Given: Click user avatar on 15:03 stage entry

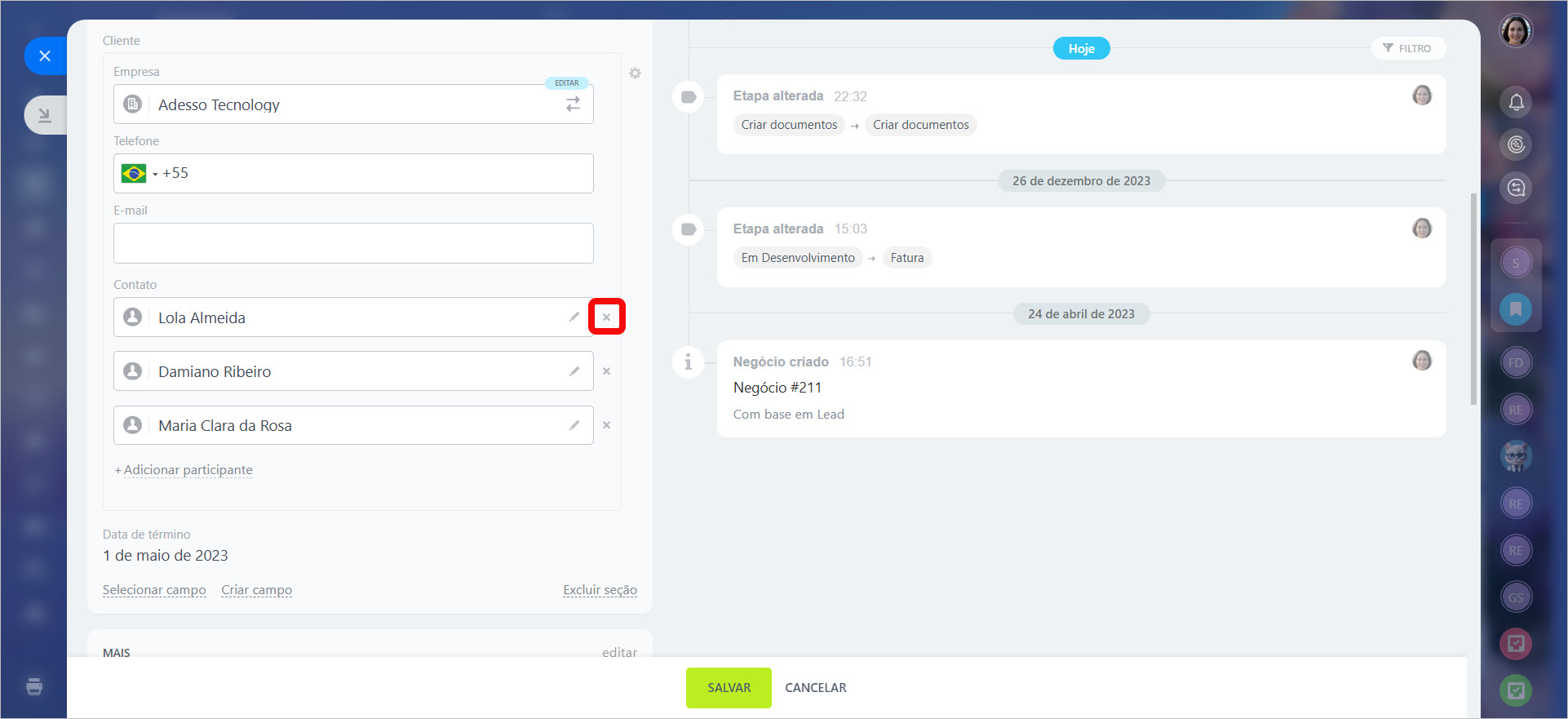Looking at the screenshot, I should (x=1422, y=229).
